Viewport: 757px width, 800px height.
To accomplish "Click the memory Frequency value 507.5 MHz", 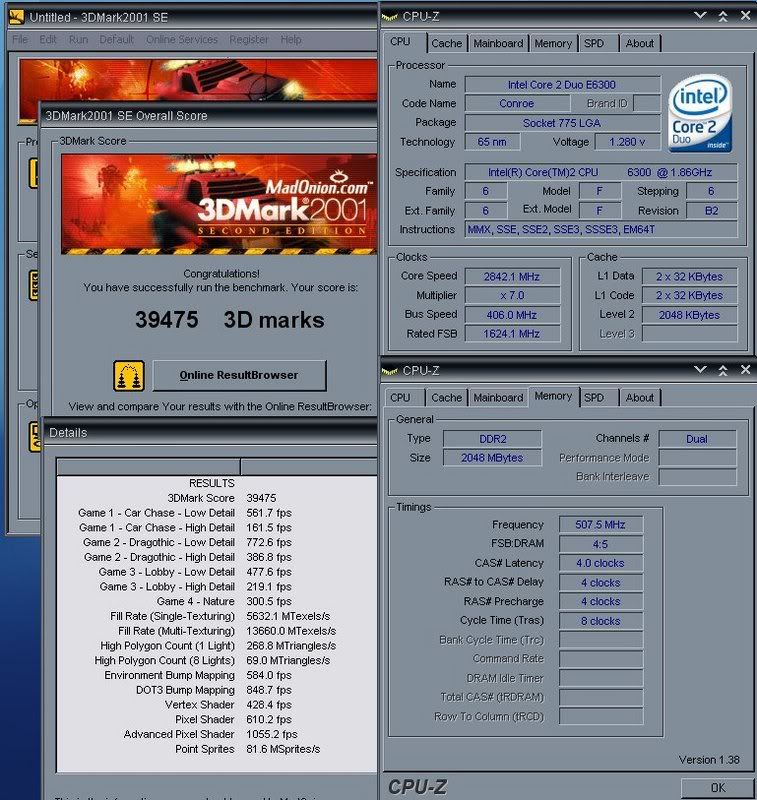I will (601, 524).
